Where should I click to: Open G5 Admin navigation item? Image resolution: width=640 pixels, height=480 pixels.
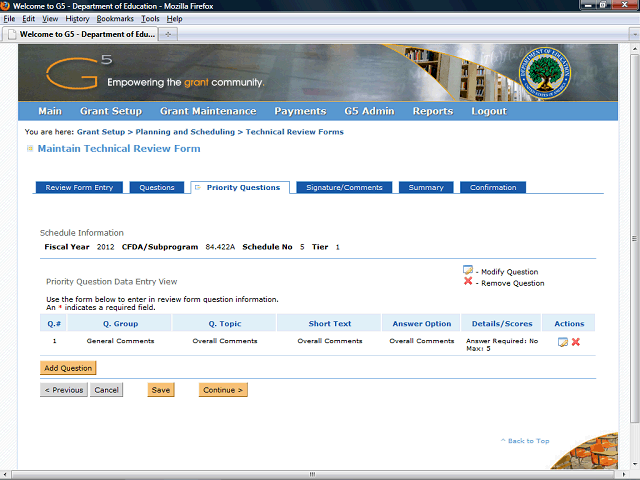pos(369,111)
